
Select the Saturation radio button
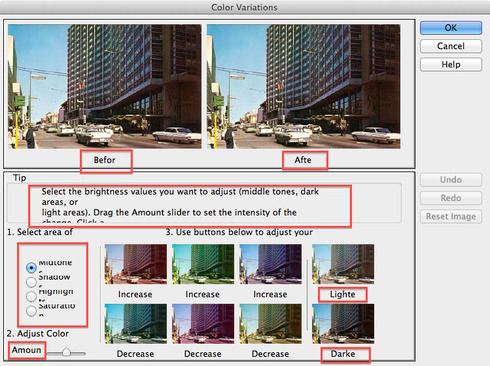click(x=31, y=311)
